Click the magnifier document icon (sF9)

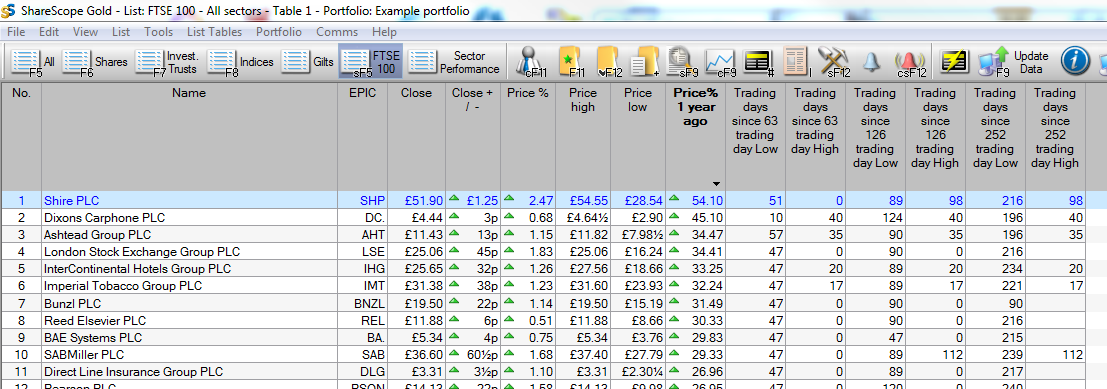(683, 62)
